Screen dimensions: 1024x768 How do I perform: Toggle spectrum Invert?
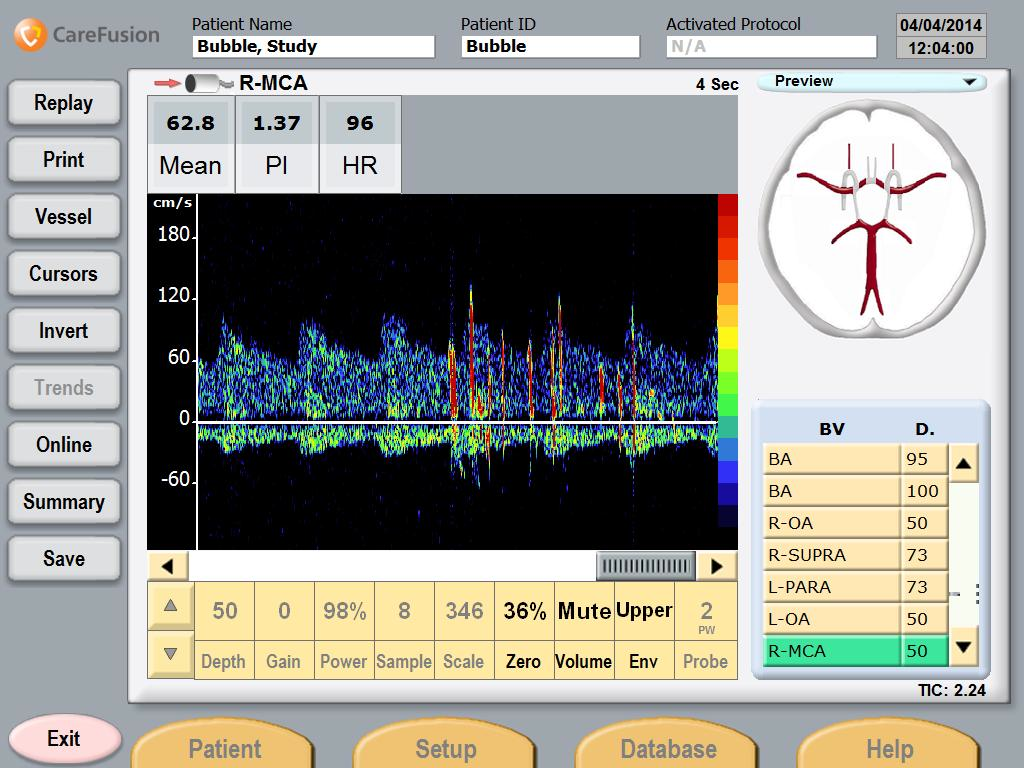tap(64, 331)
